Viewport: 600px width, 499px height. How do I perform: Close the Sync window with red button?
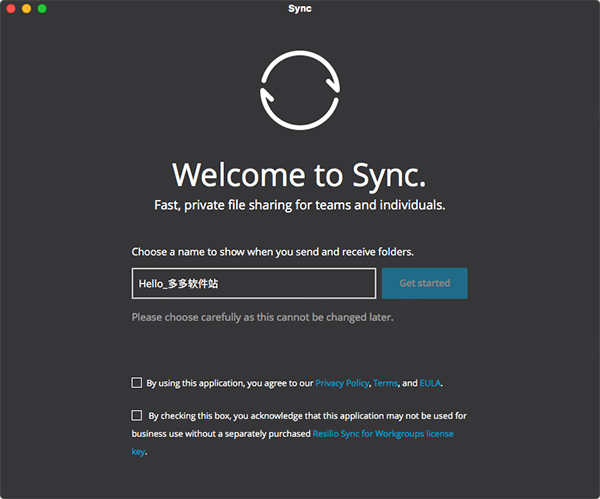[x=11, y=8]
